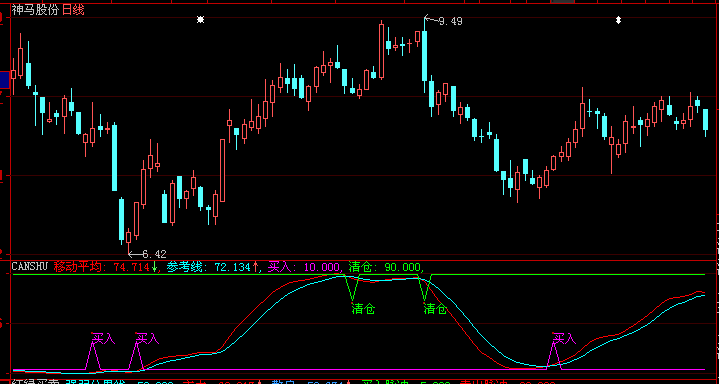Open the 神马股份 stock name title

(x=36, y=9)
